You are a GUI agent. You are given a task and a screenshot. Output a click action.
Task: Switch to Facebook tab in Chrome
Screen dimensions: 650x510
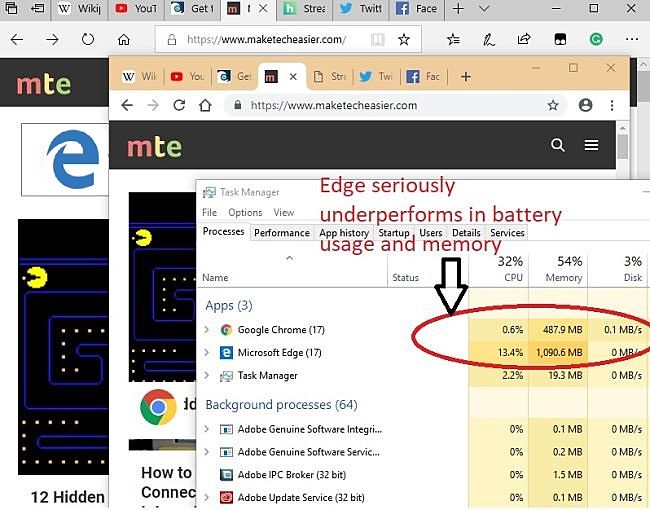point(423,77)
